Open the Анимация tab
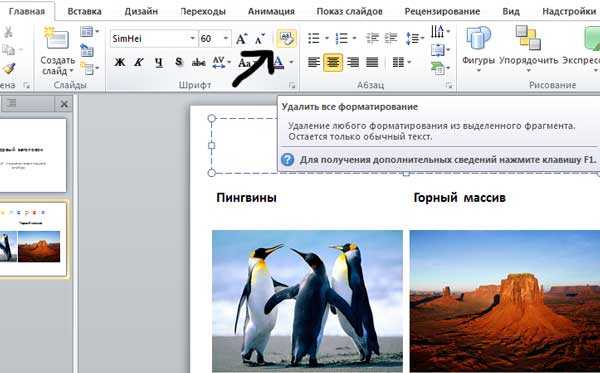600x373 pixels. (x=271, y=11)
